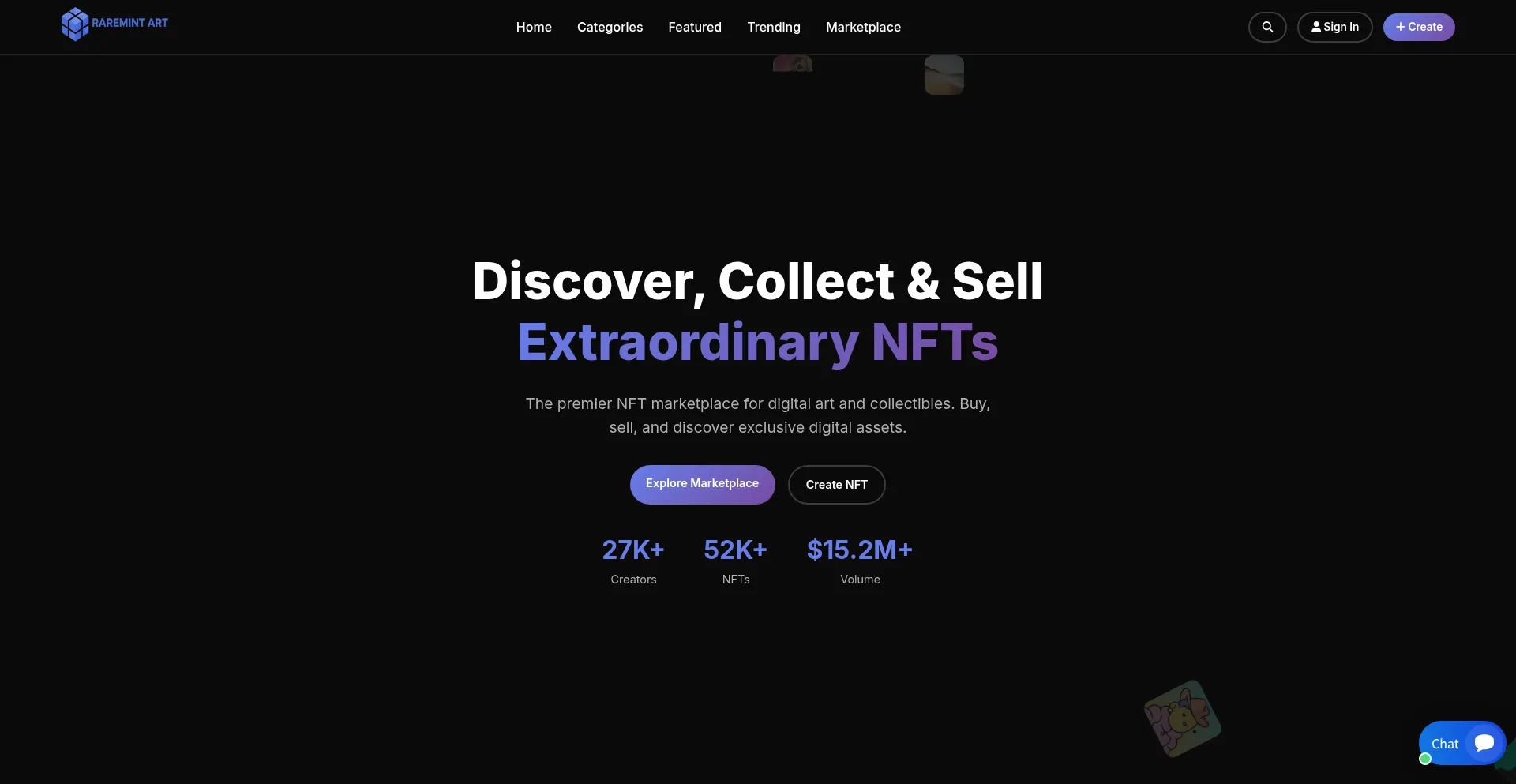Viewport: 1516px width, 784px height.
Task: Open search via magnifier icon
Action: 1267,27
